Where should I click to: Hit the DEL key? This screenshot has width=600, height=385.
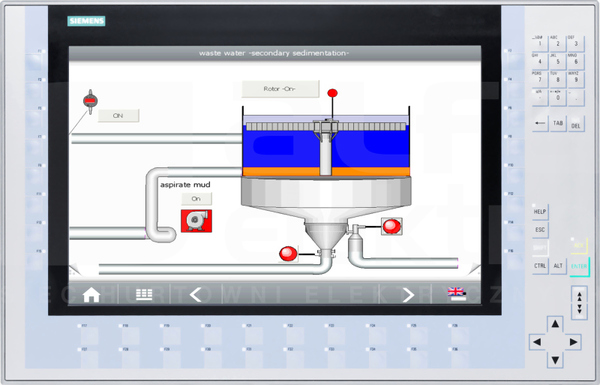[x=576, y=124]
